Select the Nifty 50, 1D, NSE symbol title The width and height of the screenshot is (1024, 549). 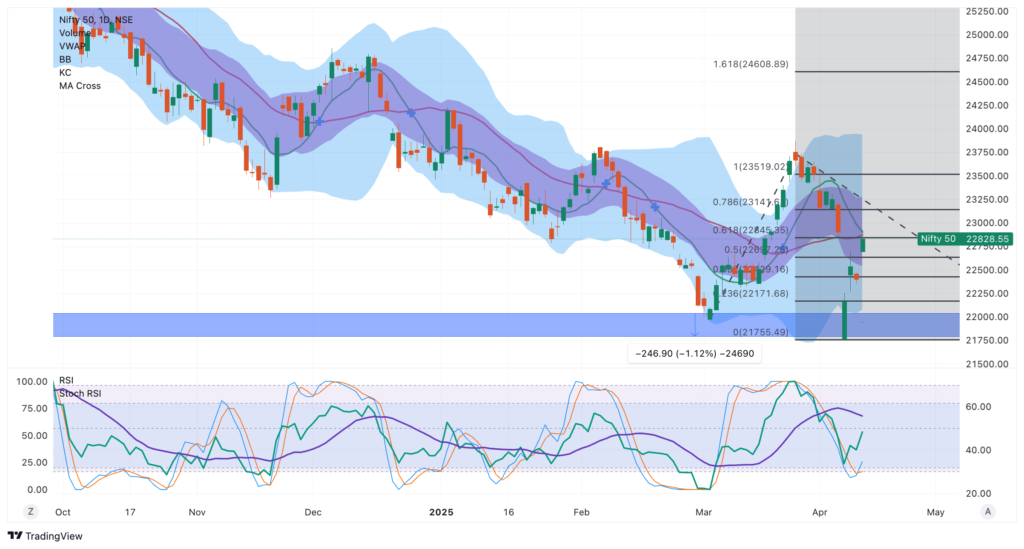(x=95, y=20)
